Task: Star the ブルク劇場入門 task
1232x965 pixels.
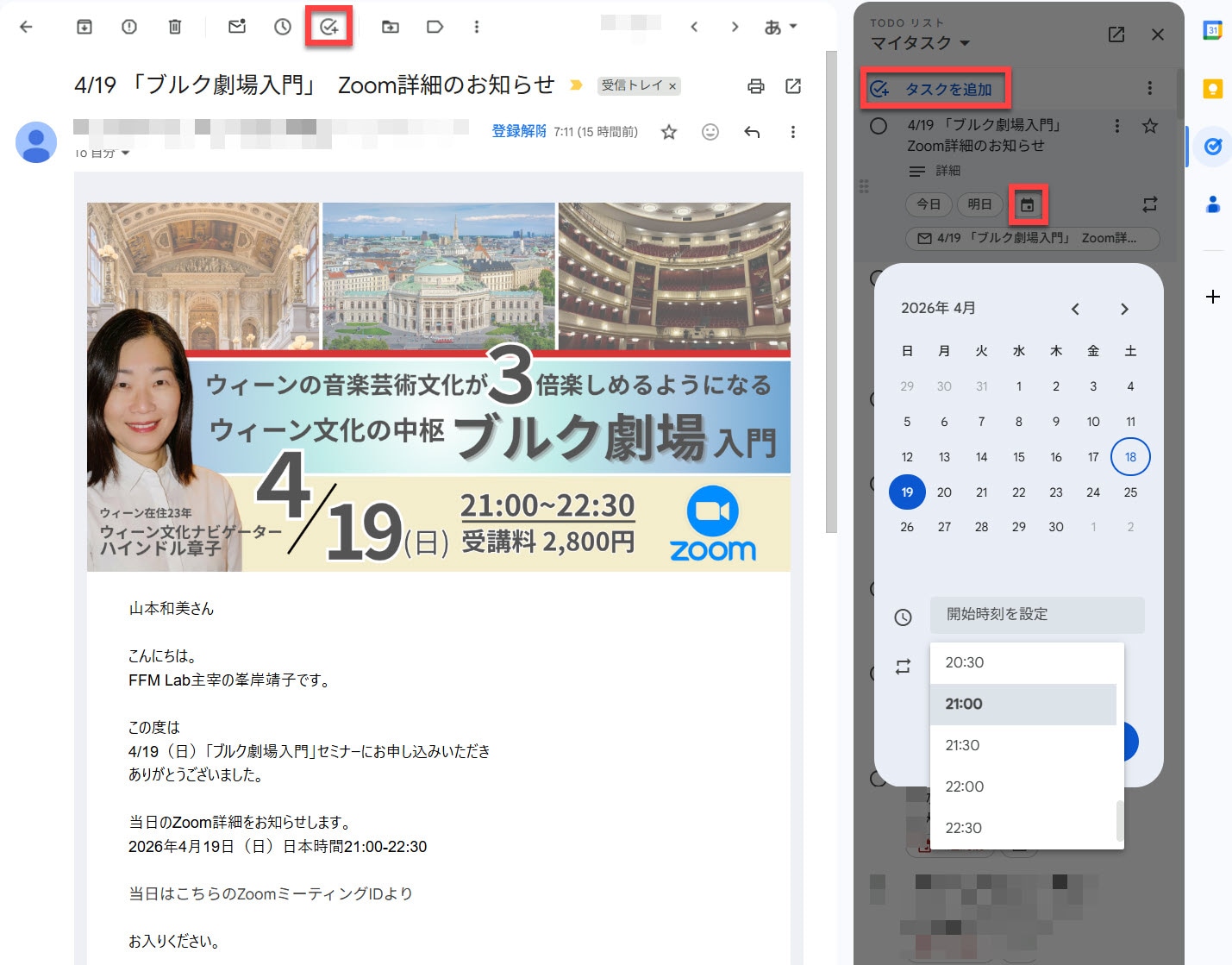Action: click(x=1149, y=126)
